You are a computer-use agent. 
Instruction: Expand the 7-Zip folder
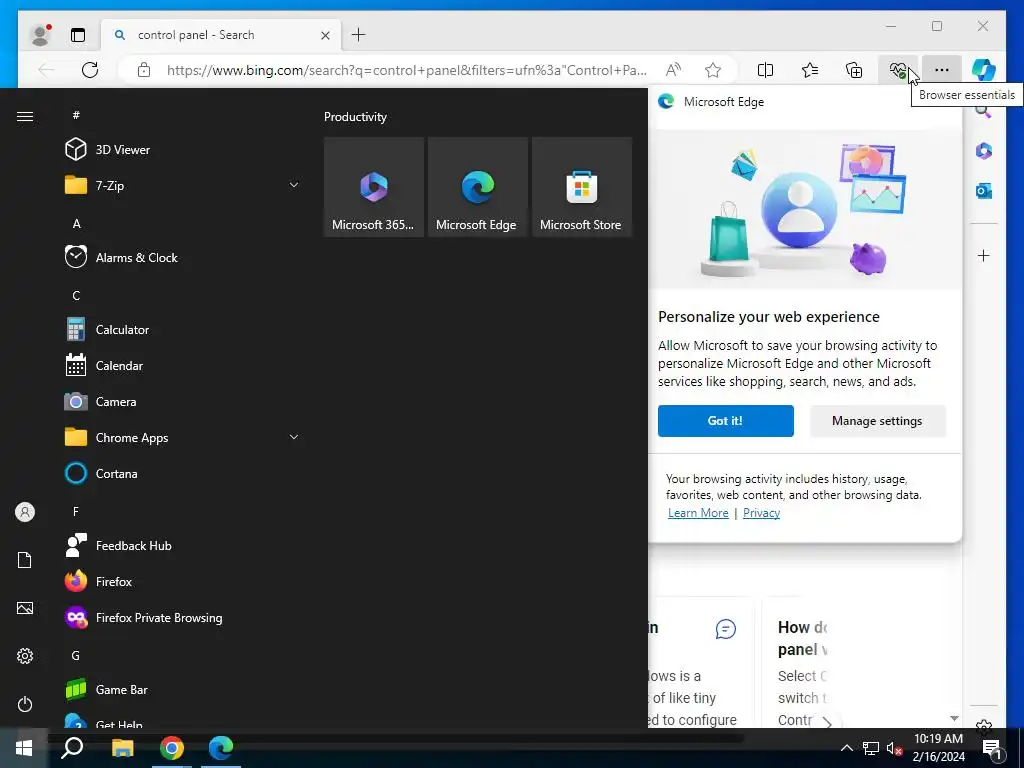point(183,185)
